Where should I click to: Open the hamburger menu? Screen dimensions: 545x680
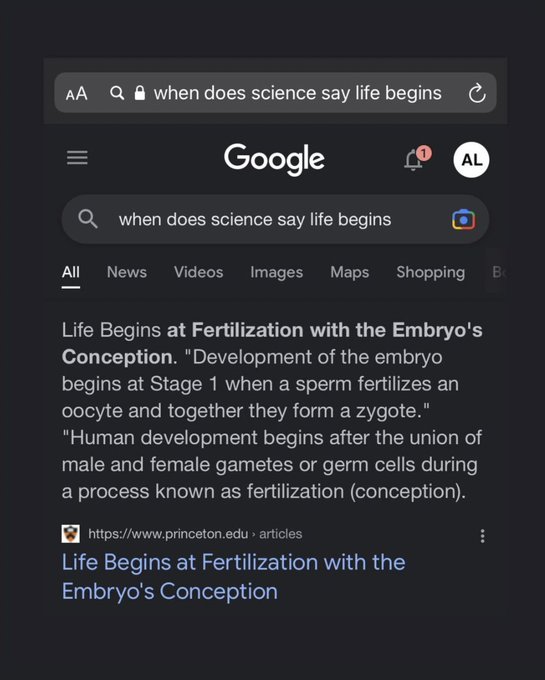[x=77, y=158]
